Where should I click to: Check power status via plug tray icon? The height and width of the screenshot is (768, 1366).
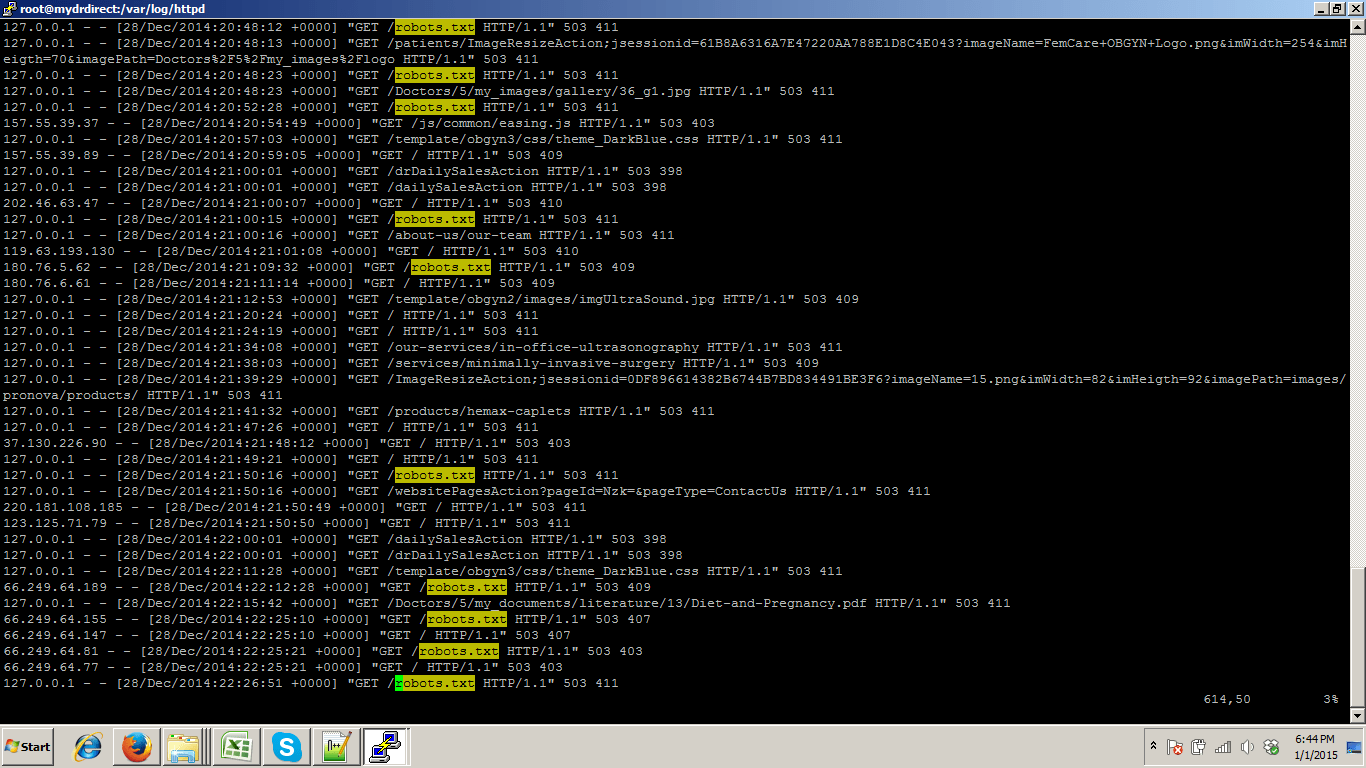click(1199, 746)
